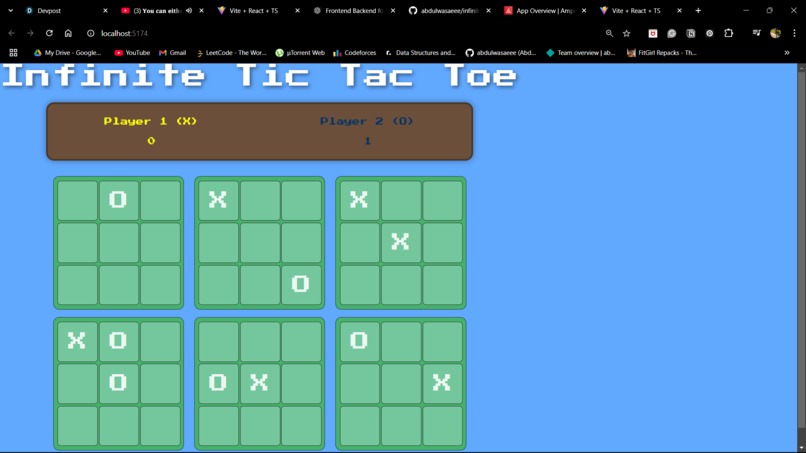The image size is (806, 453).
Task: Reload the localhost page
Action: (49, 33)
